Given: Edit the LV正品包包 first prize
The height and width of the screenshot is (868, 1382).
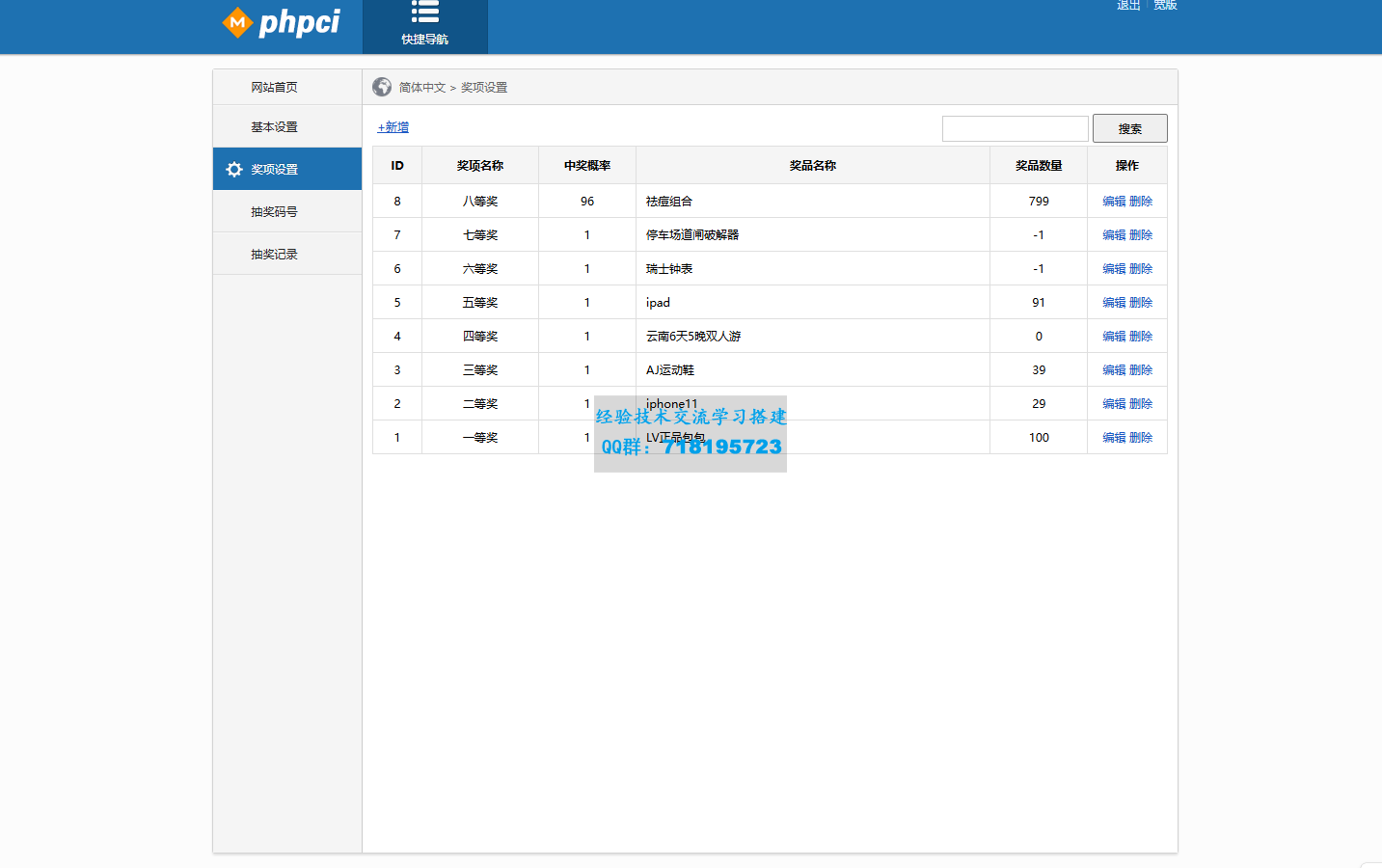Looking at the screenshot, I should pyautogui.click(x=1114, y=437).
